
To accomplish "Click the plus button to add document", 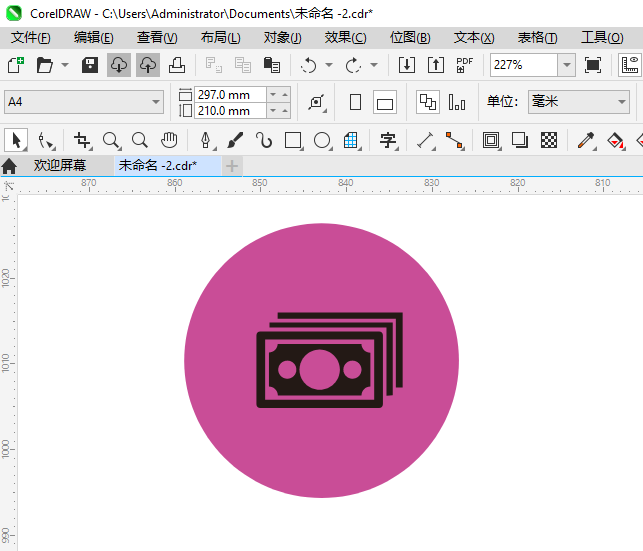I will pos(232,166).
